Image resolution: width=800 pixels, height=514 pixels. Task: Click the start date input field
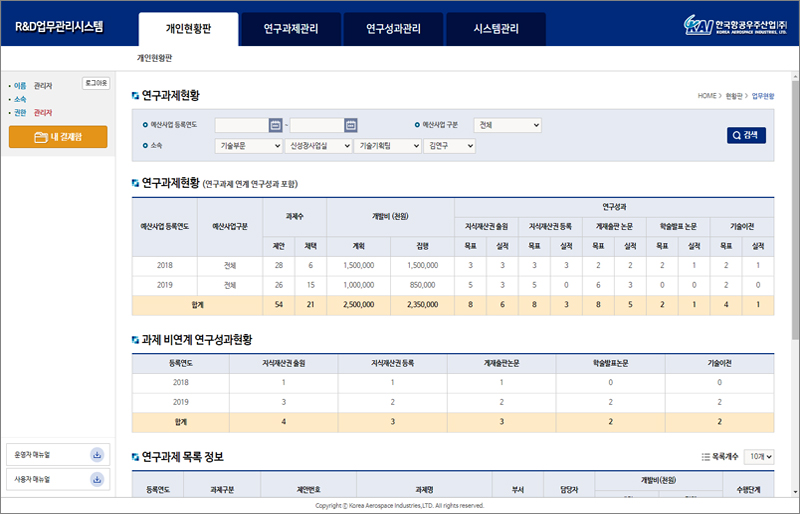[241, 125]
